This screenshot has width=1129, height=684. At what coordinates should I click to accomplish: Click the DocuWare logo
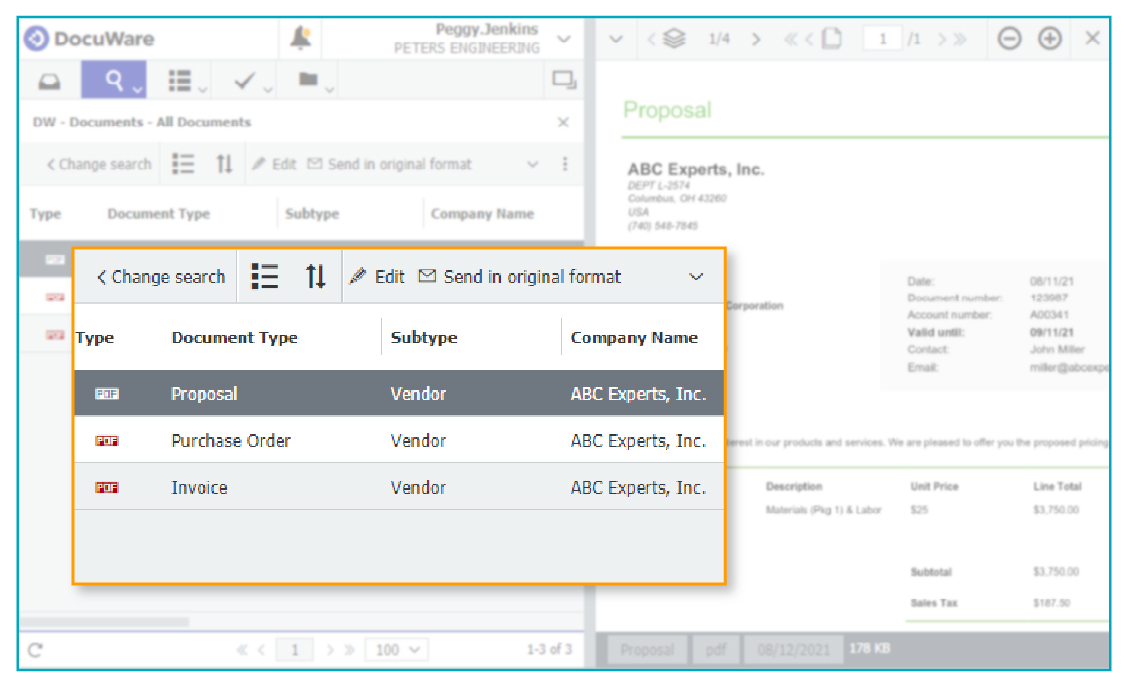[x=89, y=38]
